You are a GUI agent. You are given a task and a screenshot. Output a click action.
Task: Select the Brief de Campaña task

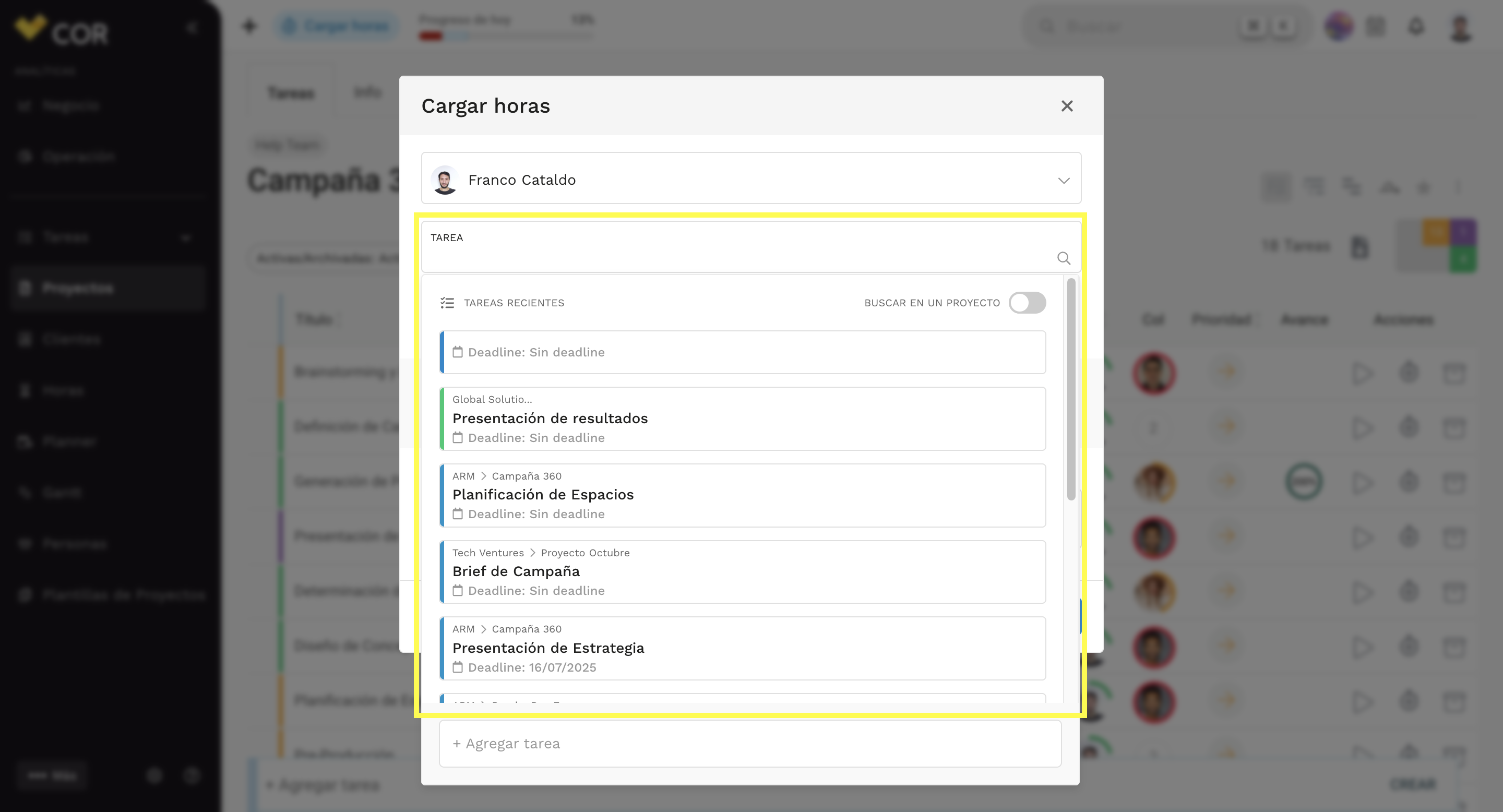click(x=742, y=571)
